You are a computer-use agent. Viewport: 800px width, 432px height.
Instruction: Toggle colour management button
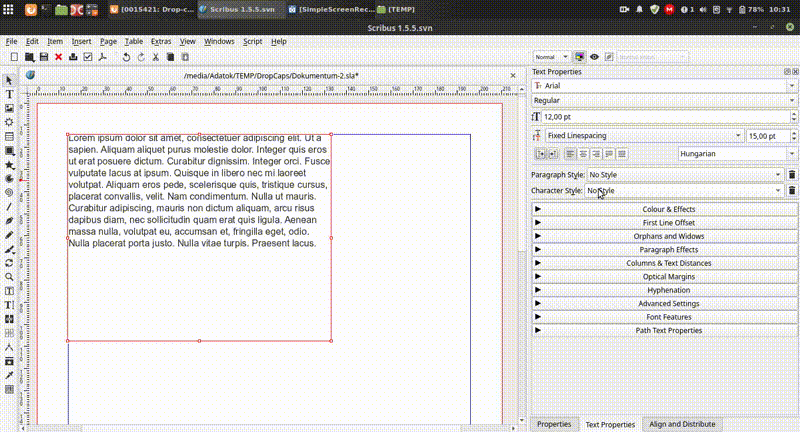click(579, 57)
